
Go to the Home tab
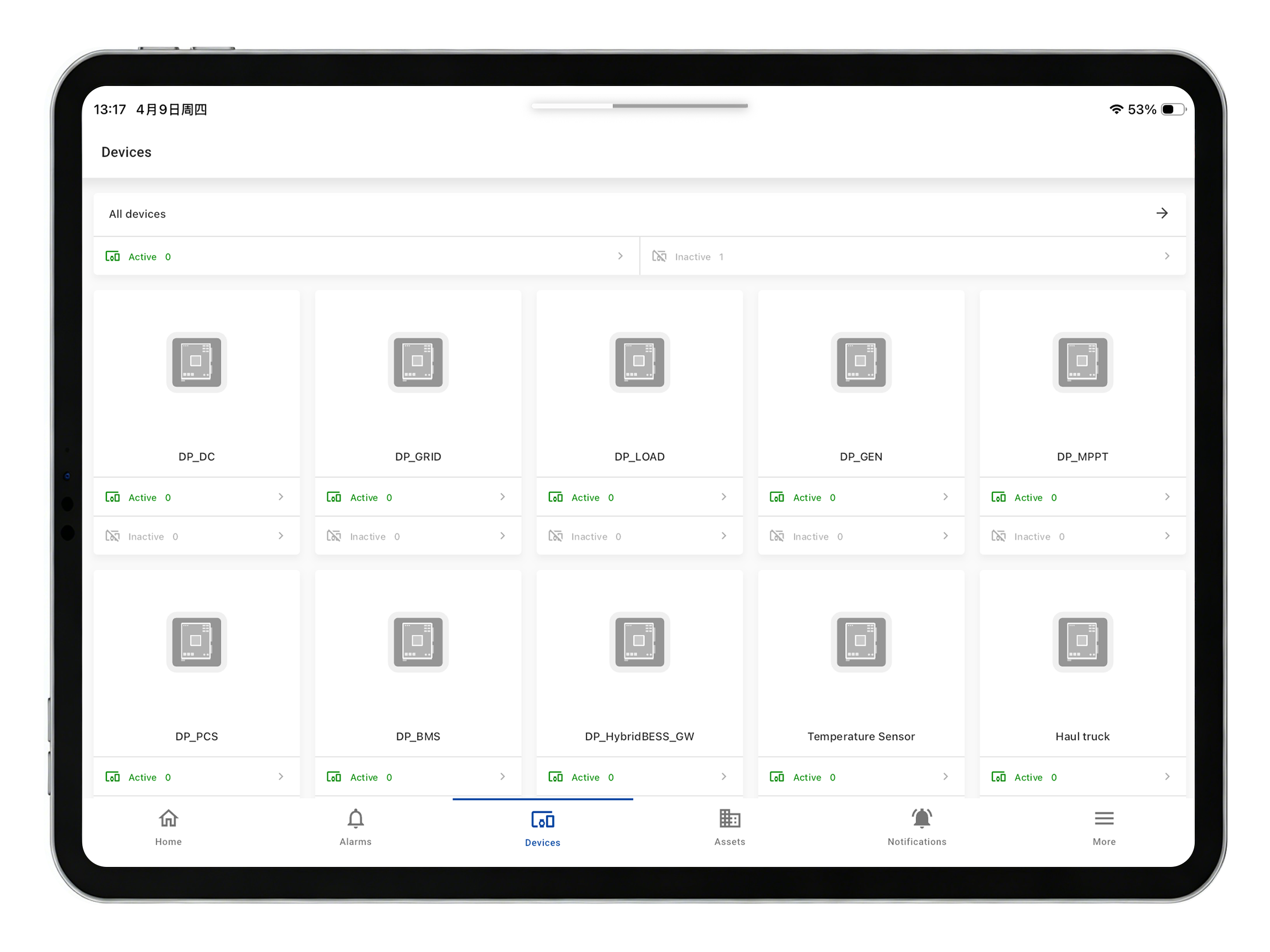coord(168,827)
